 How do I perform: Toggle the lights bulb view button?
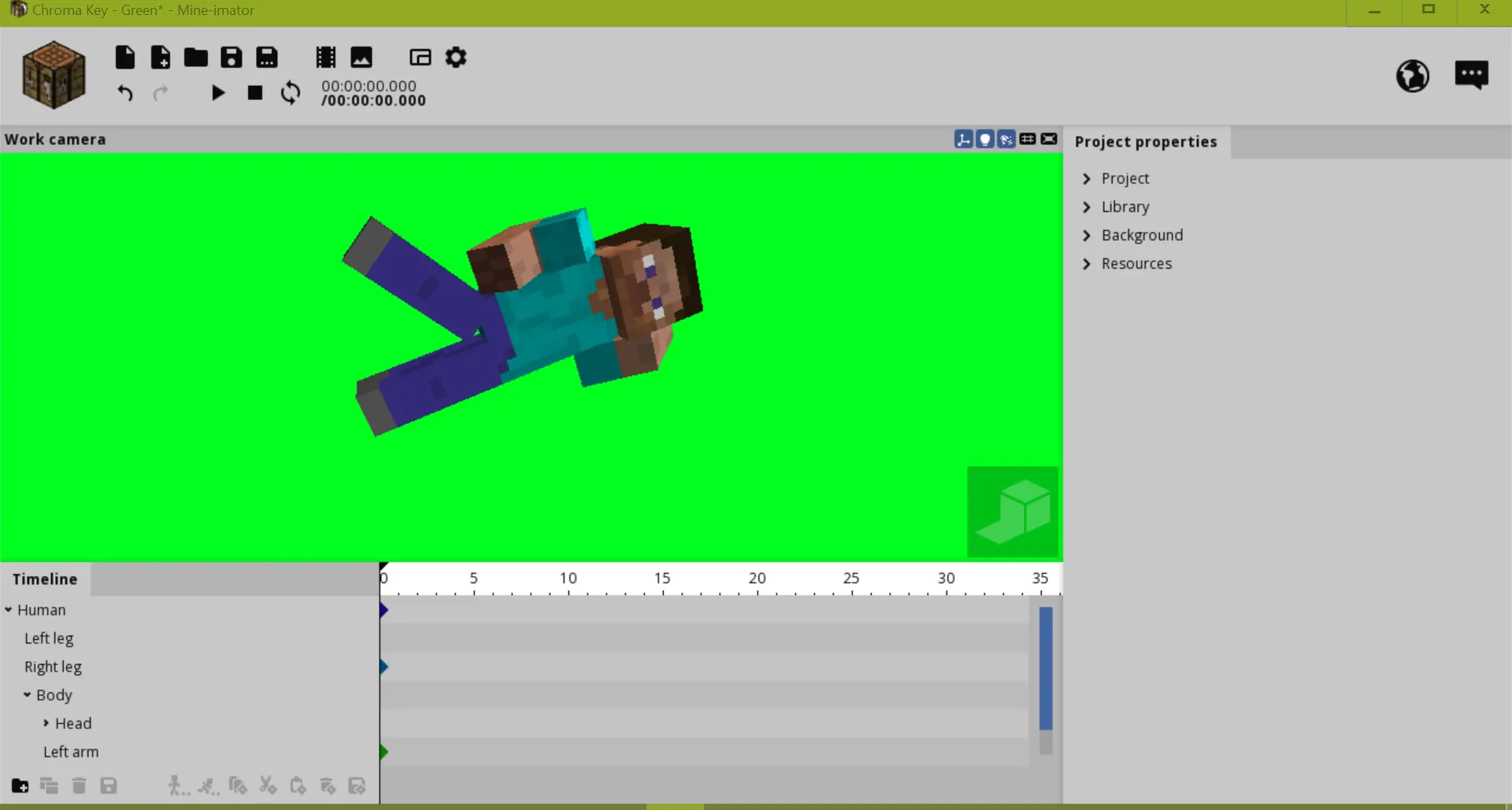[984, 139]
